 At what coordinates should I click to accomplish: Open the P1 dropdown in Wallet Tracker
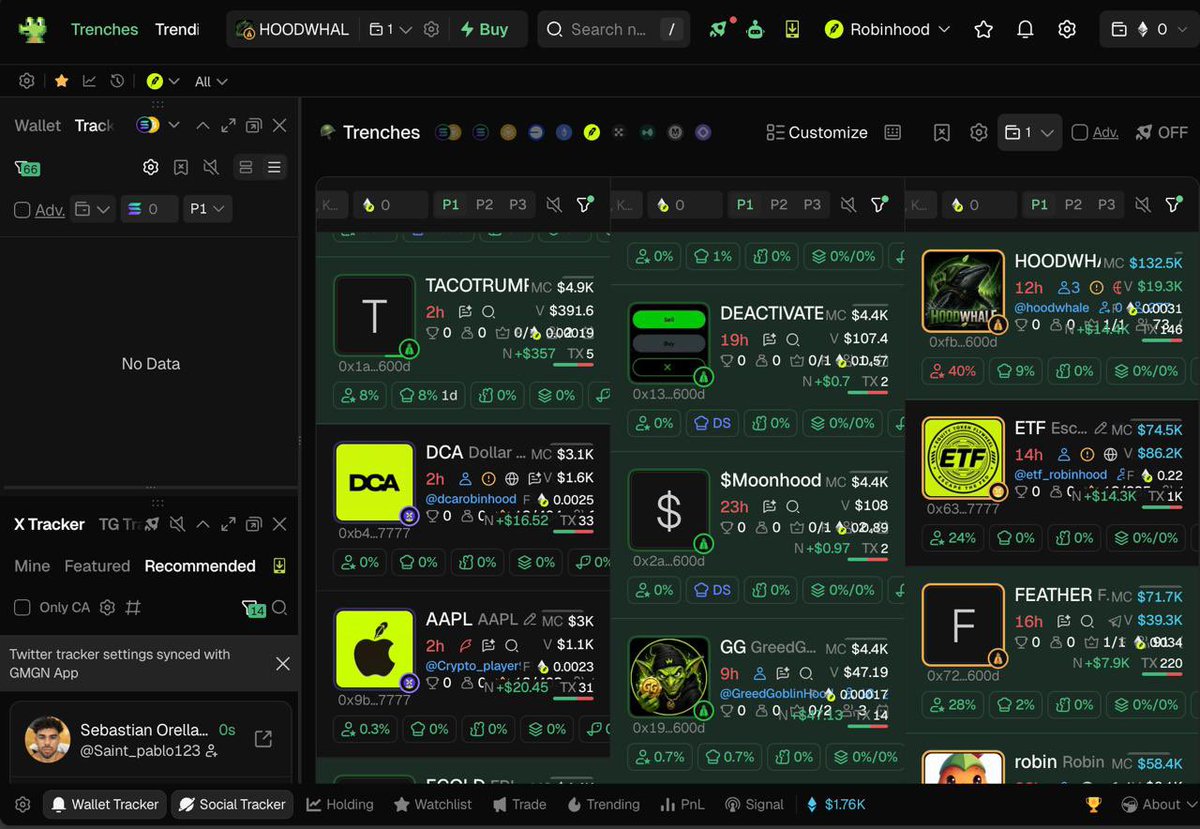pyautogui.click(x=210, y=209)
